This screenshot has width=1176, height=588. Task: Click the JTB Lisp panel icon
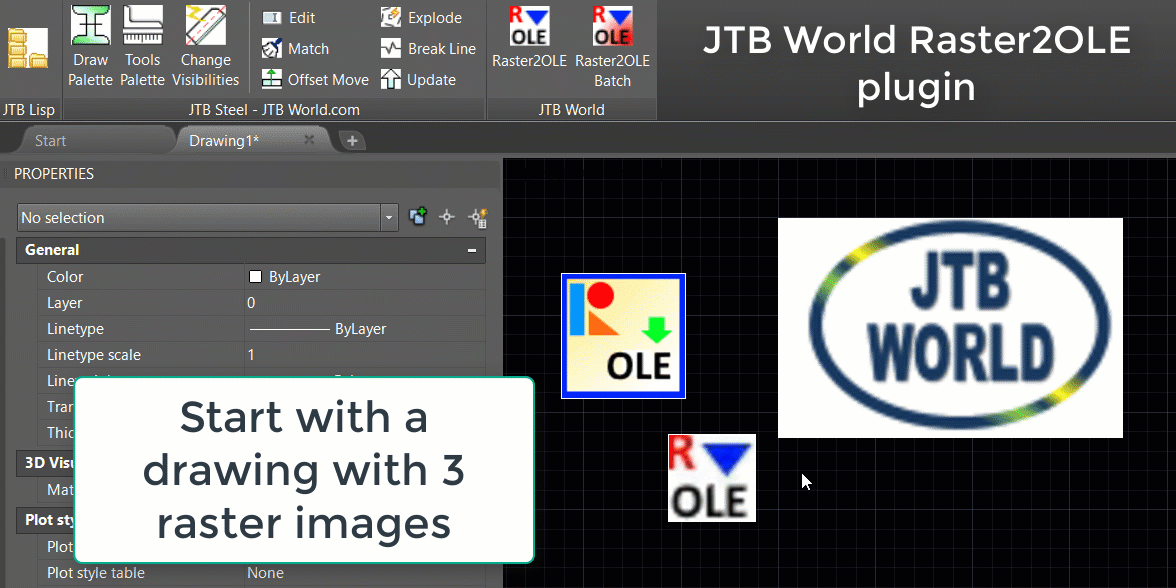[28, 48]
